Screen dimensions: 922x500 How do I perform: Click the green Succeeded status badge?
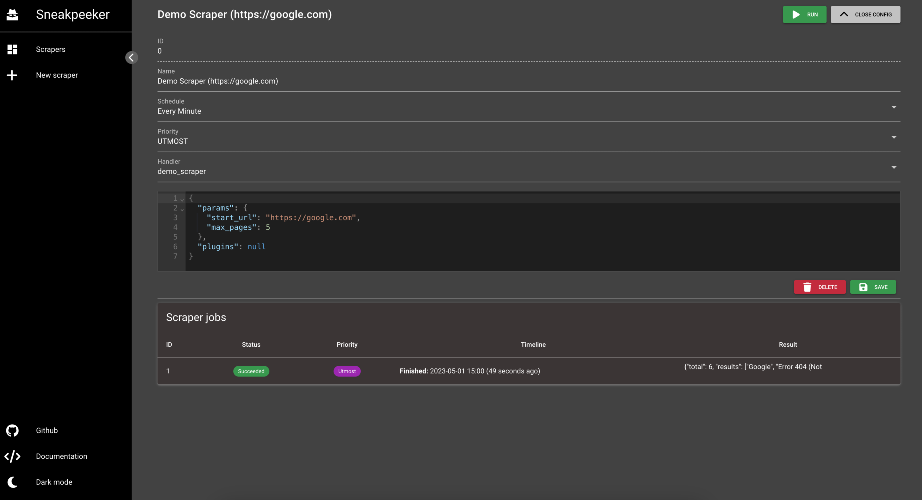[x=251, y=371]
